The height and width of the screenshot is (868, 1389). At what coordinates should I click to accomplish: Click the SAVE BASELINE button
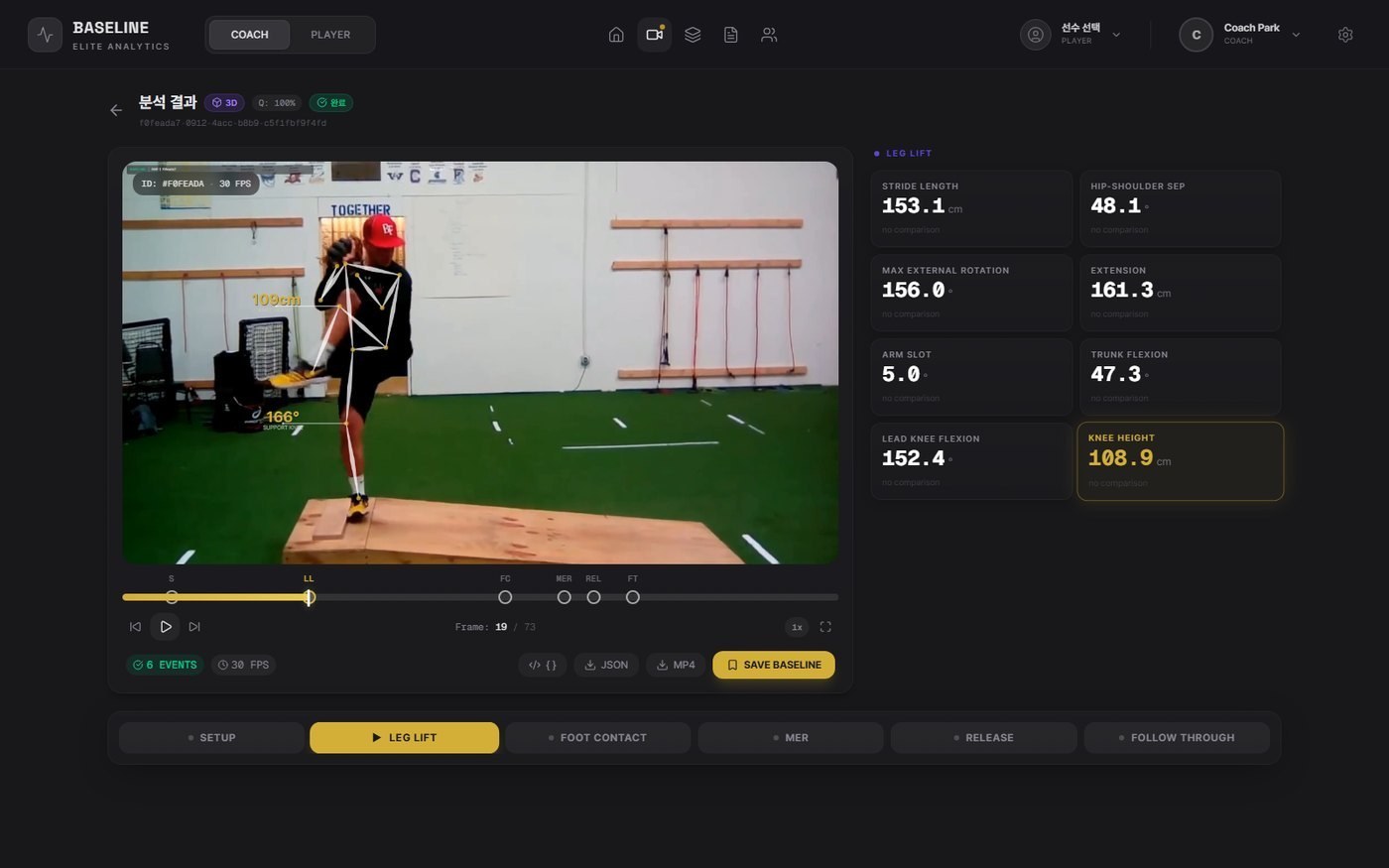[774, 665]
